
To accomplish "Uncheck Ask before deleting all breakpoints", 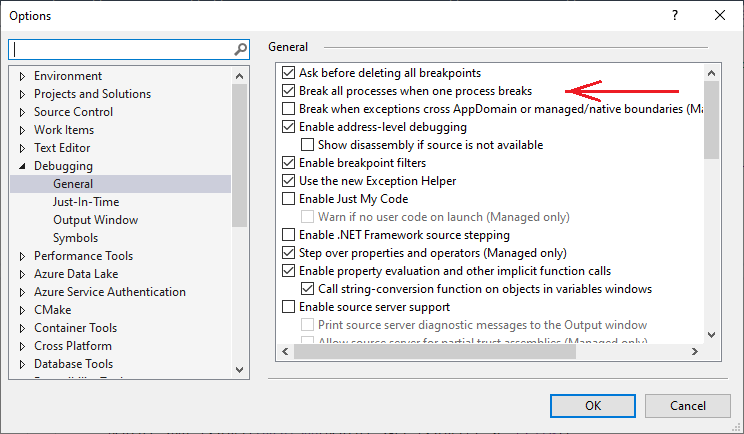I will click(289, 73).
